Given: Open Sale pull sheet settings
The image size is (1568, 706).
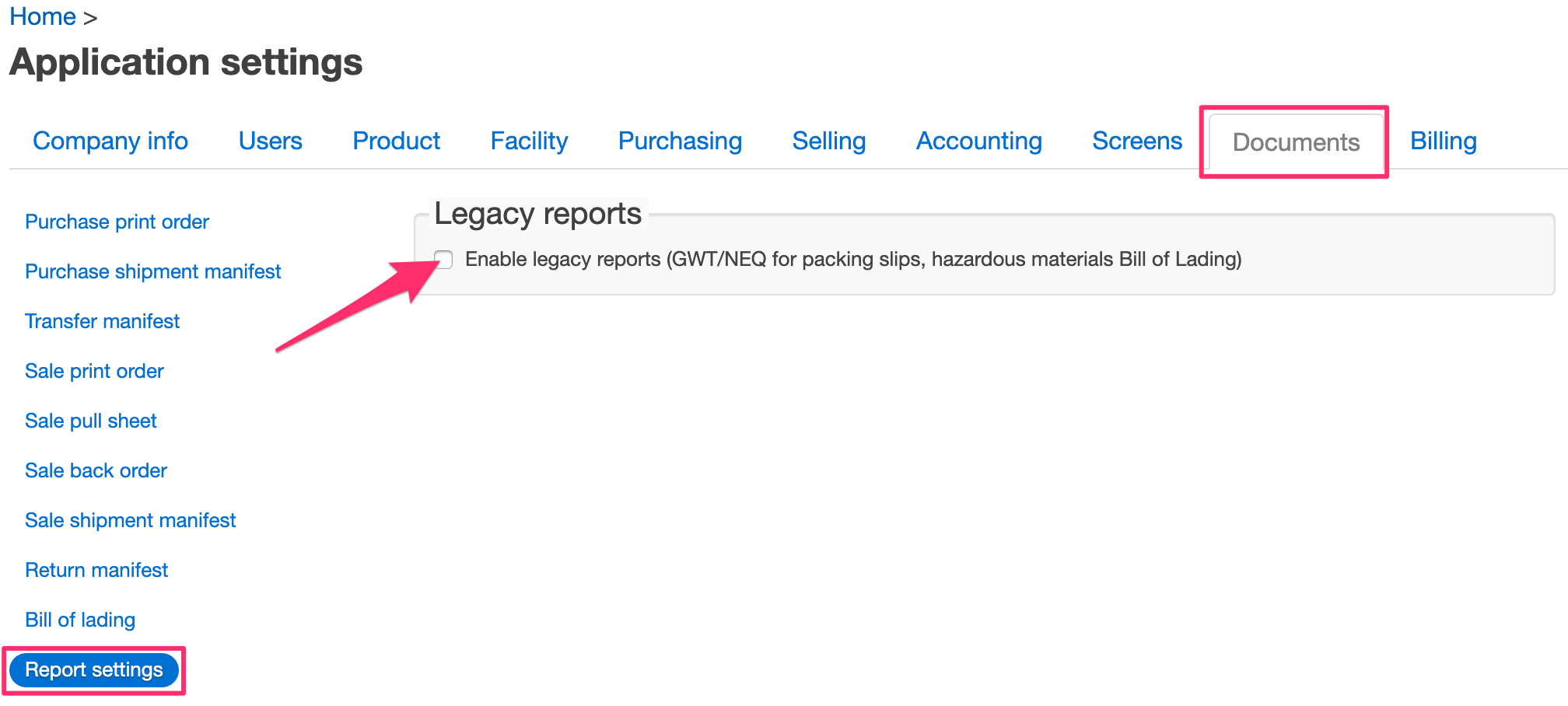Looking at the screenshot, I should click(x=90, y=421).
